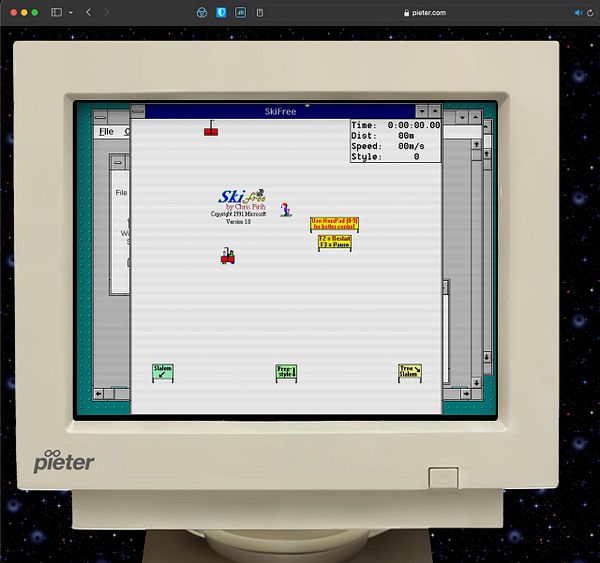This screenshot has height=563, width=600.
Task: Click the green Freestyle course sign
Action: [x=286, y=373]
